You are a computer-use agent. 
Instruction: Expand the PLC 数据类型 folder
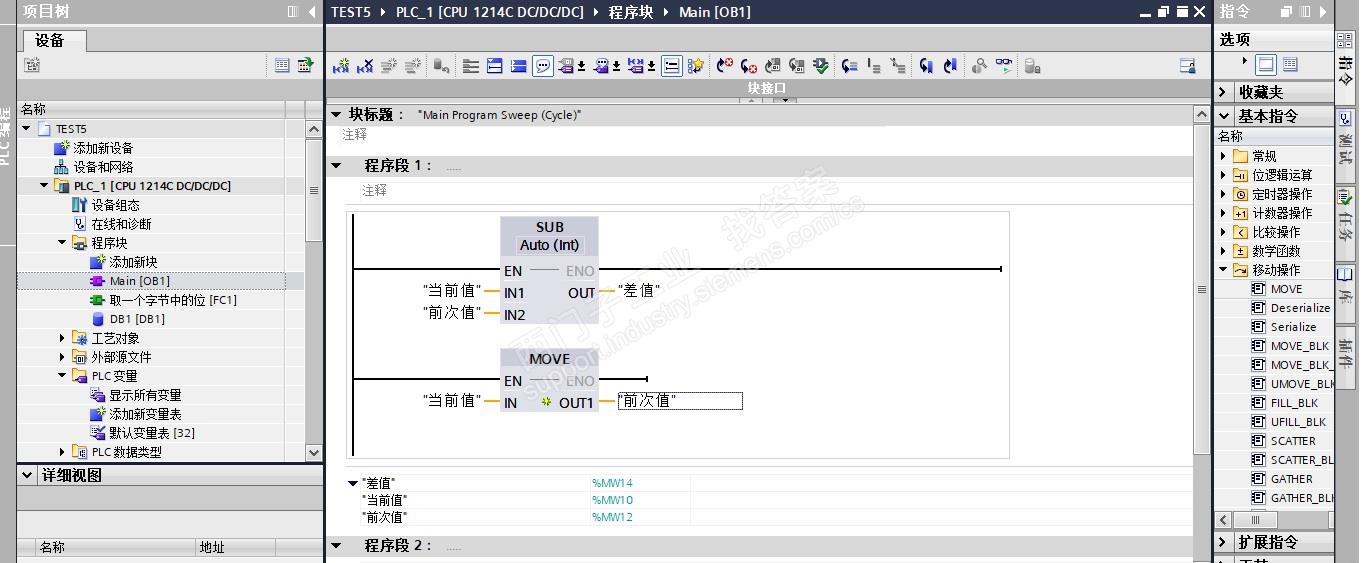(x=63, y=452)
